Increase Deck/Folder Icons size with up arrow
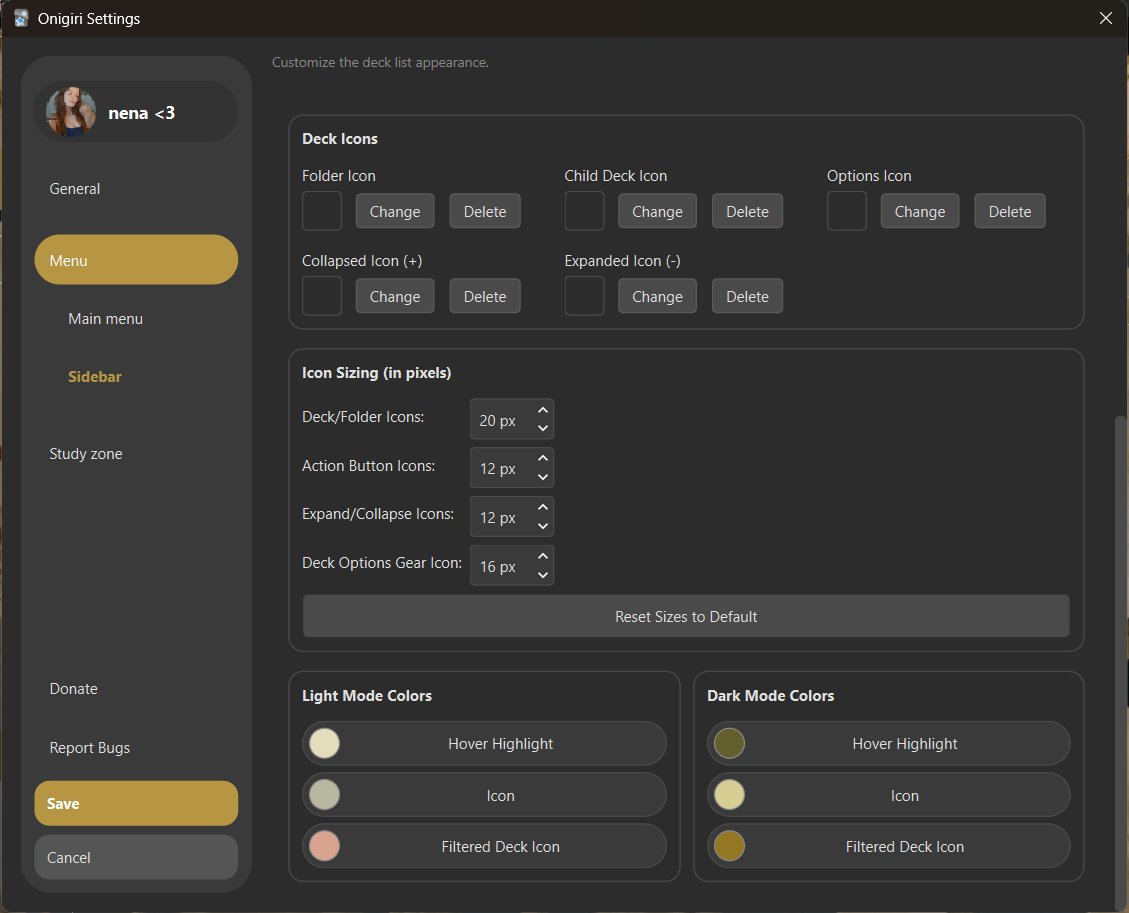The height and width of the screenshot is (913, 1129). coord(543,410)
